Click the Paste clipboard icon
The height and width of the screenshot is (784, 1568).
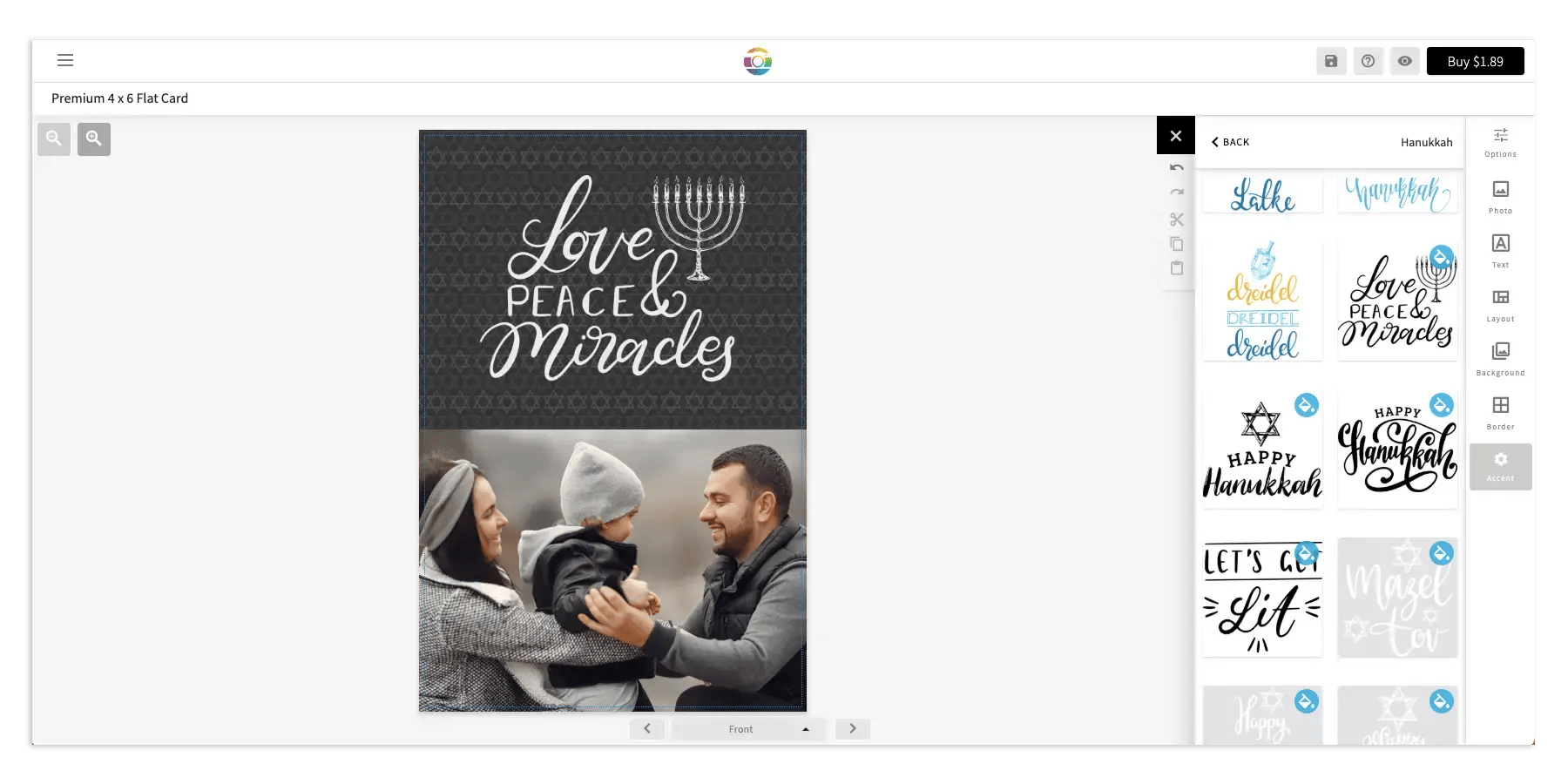(x=1176, y=268)
